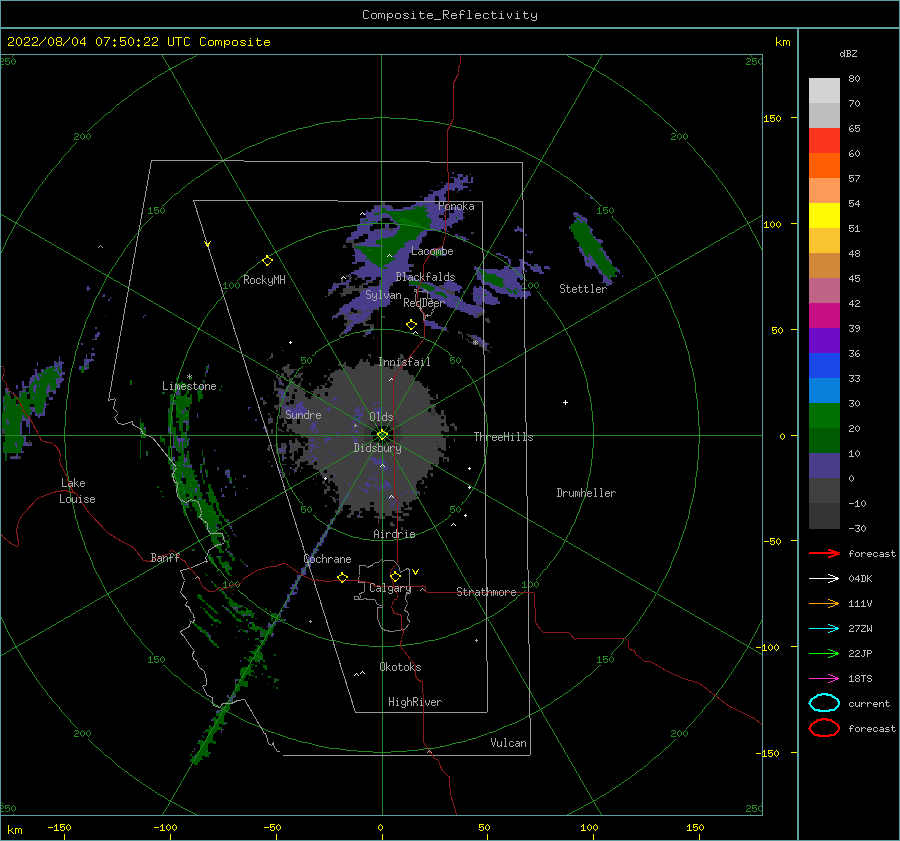Viewport: 900px width, 841px height.
Task: Click the green echo patch near Lacombe
Action: [396, 237]
